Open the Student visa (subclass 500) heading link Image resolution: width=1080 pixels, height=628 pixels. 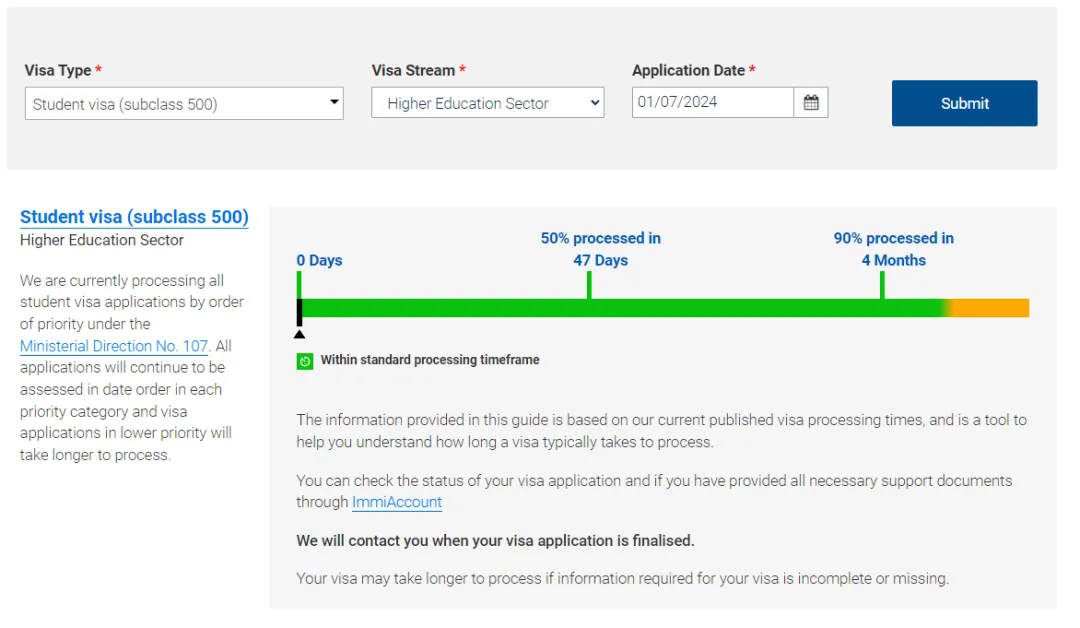(134, 217)
